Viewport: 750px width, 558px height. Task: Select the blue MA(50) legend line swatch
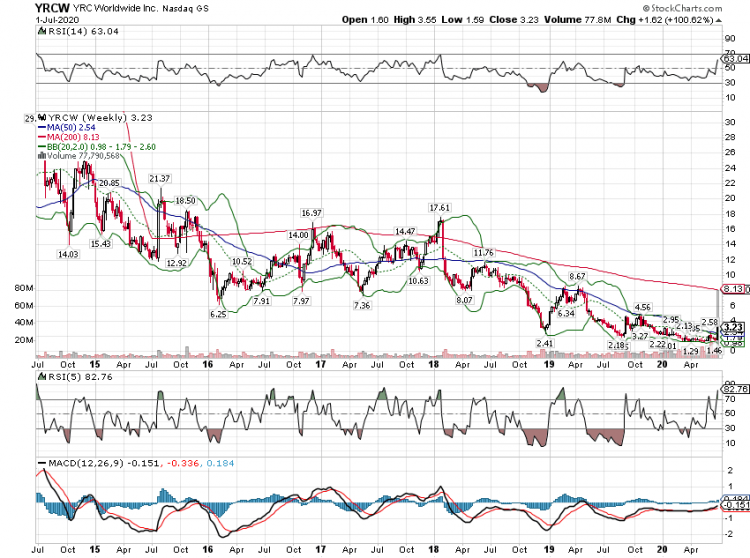[x=42, y=128]
